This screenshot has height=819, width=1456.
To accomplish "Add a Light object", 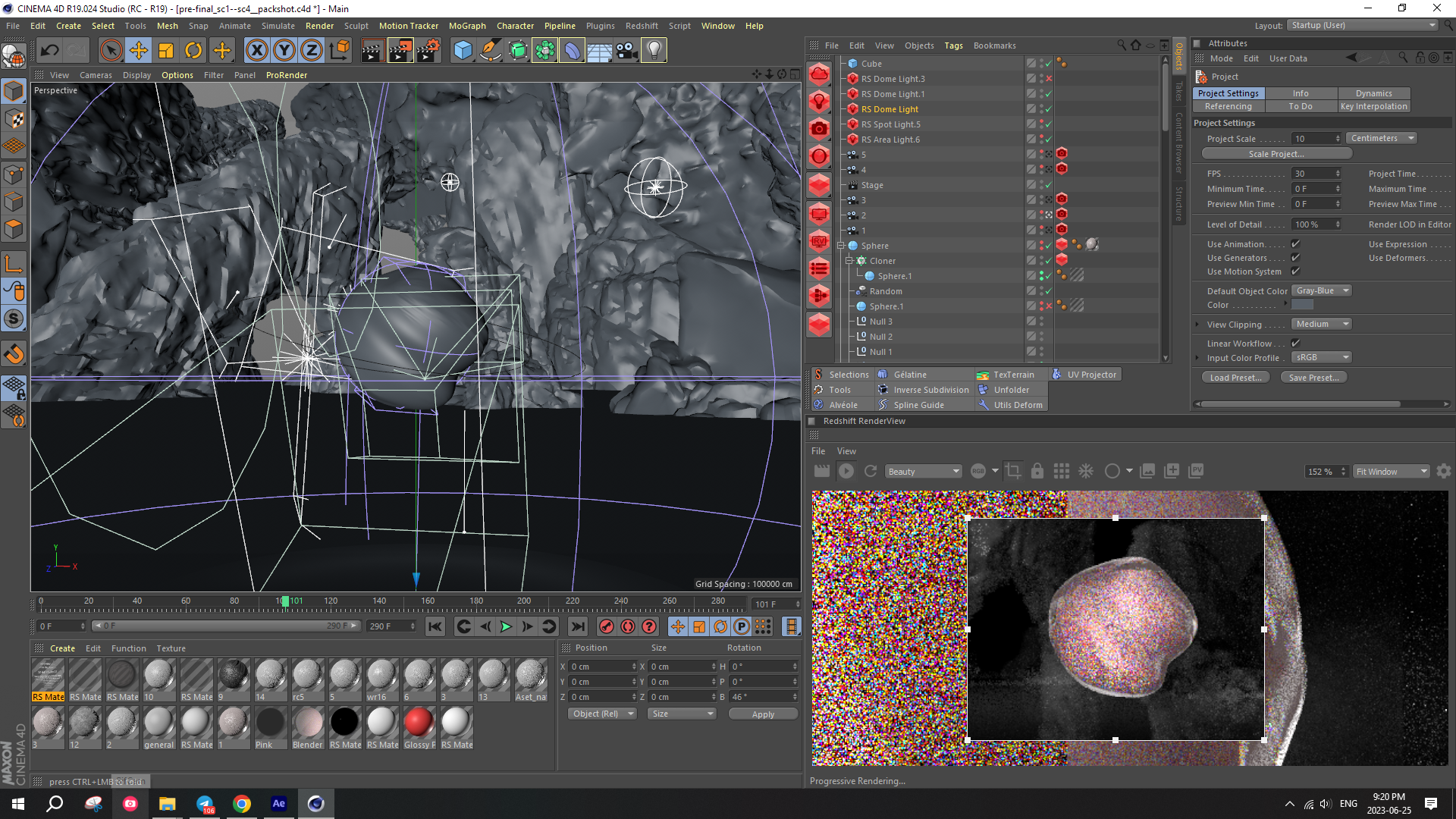I will tap(654, 51).
